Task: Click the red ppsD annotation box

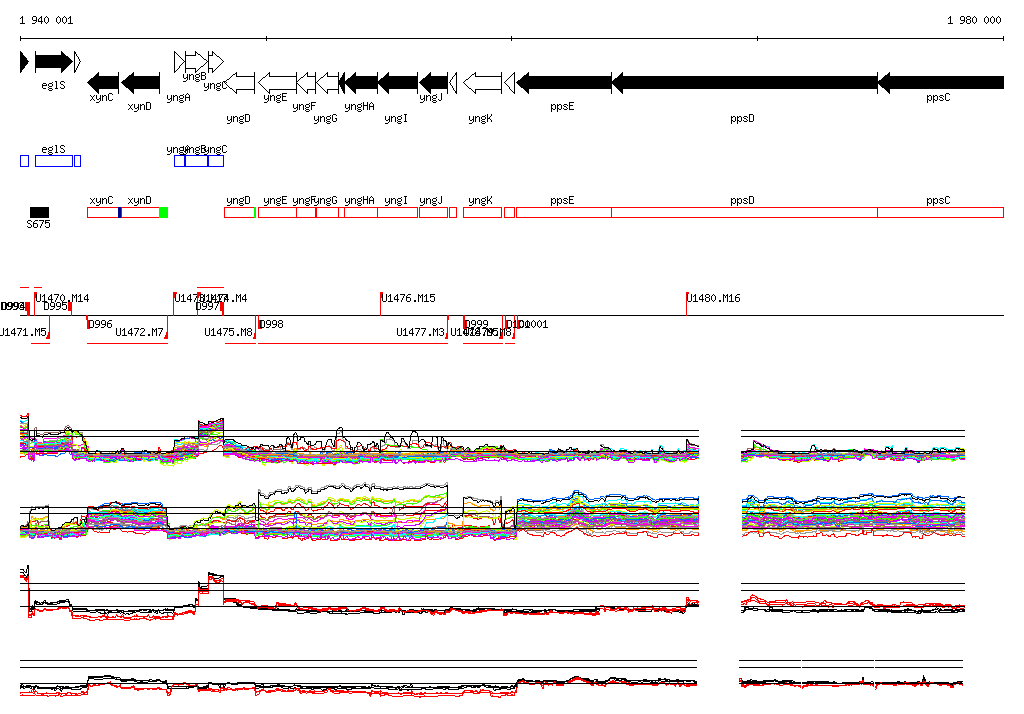Action: [x=744, y=212]
